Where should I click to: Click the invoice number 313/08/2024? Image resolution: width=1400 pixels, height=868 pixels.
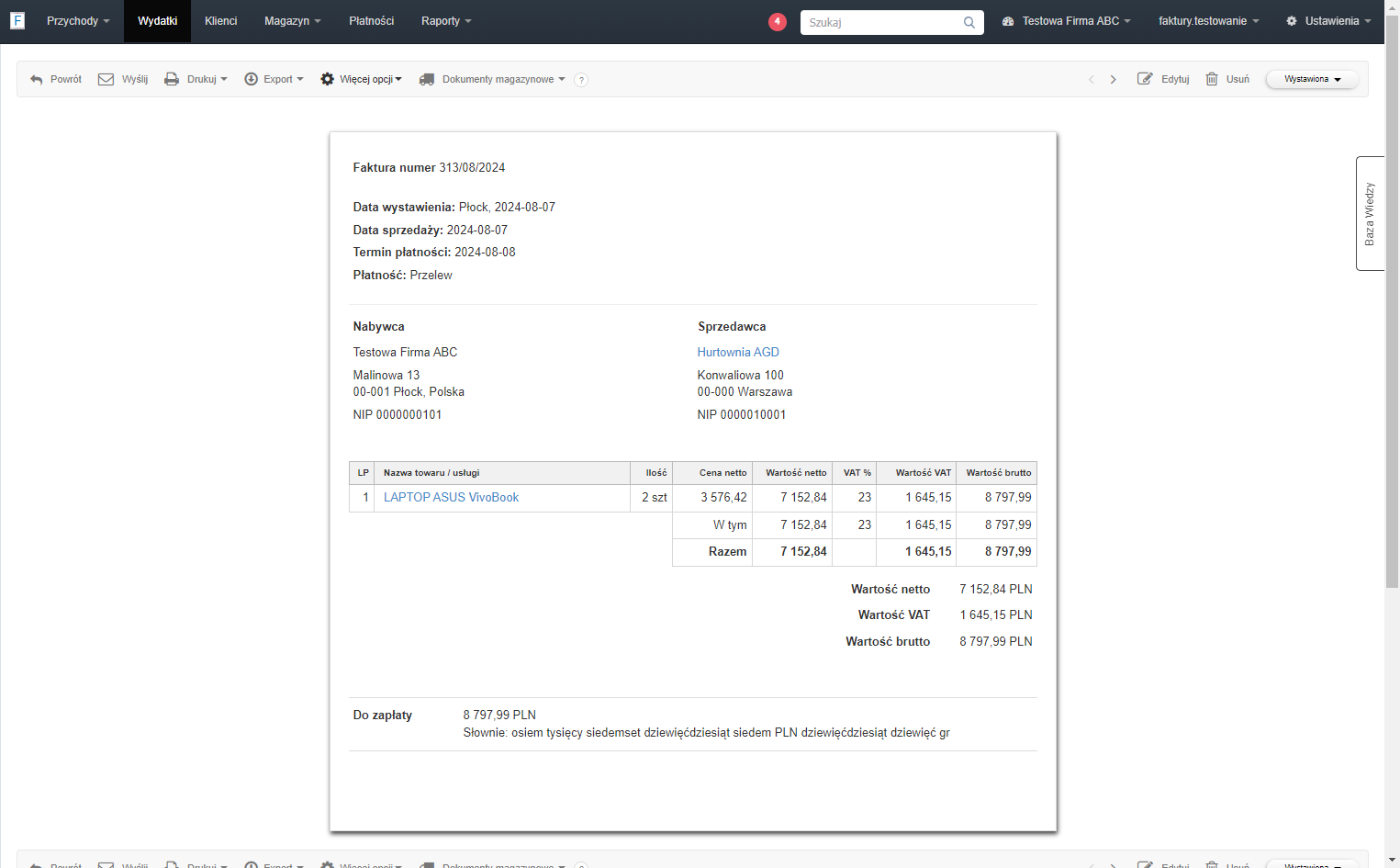coord(472,167)
